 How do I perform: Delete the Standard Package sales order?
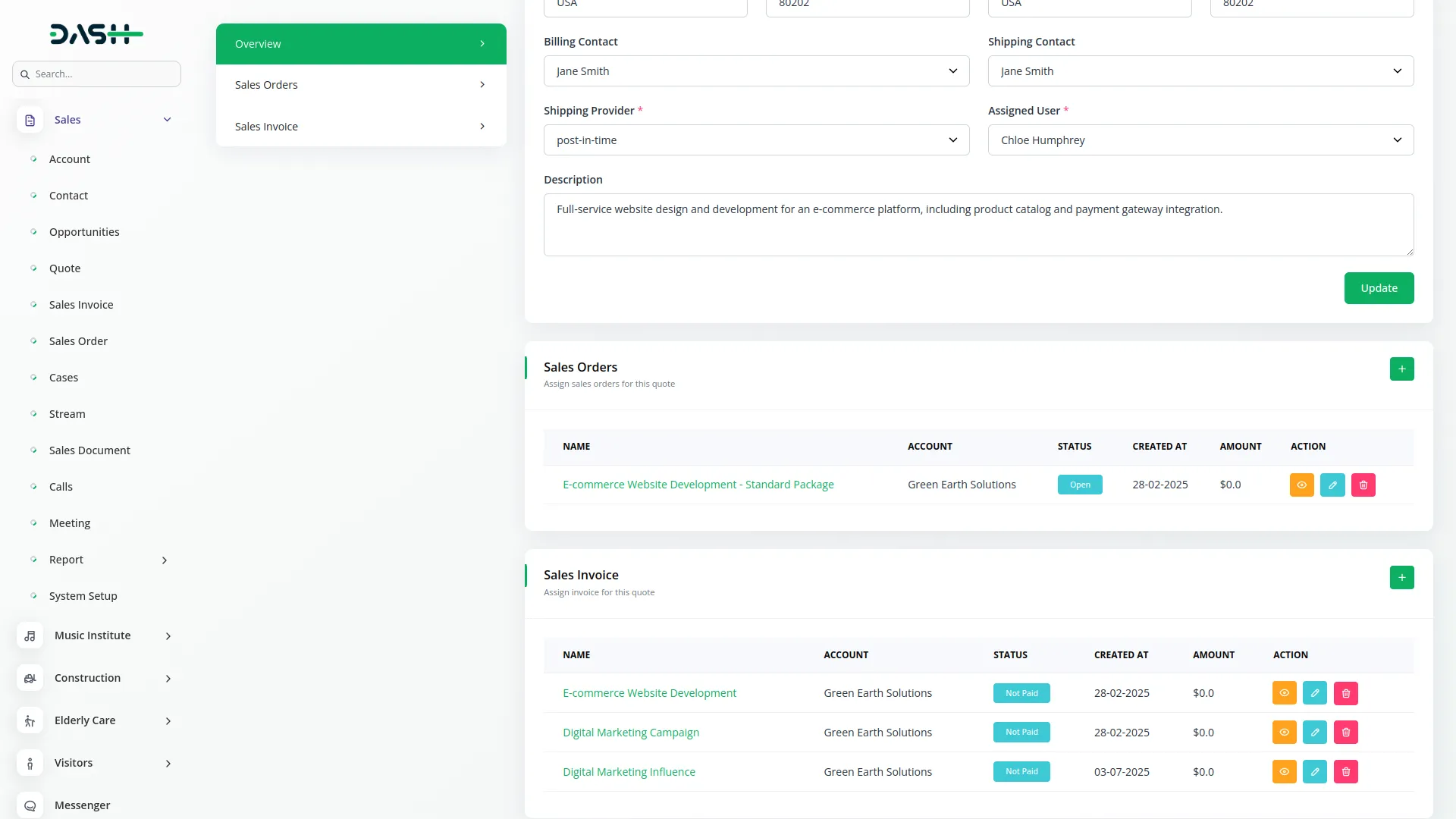tap(1363, 485)
